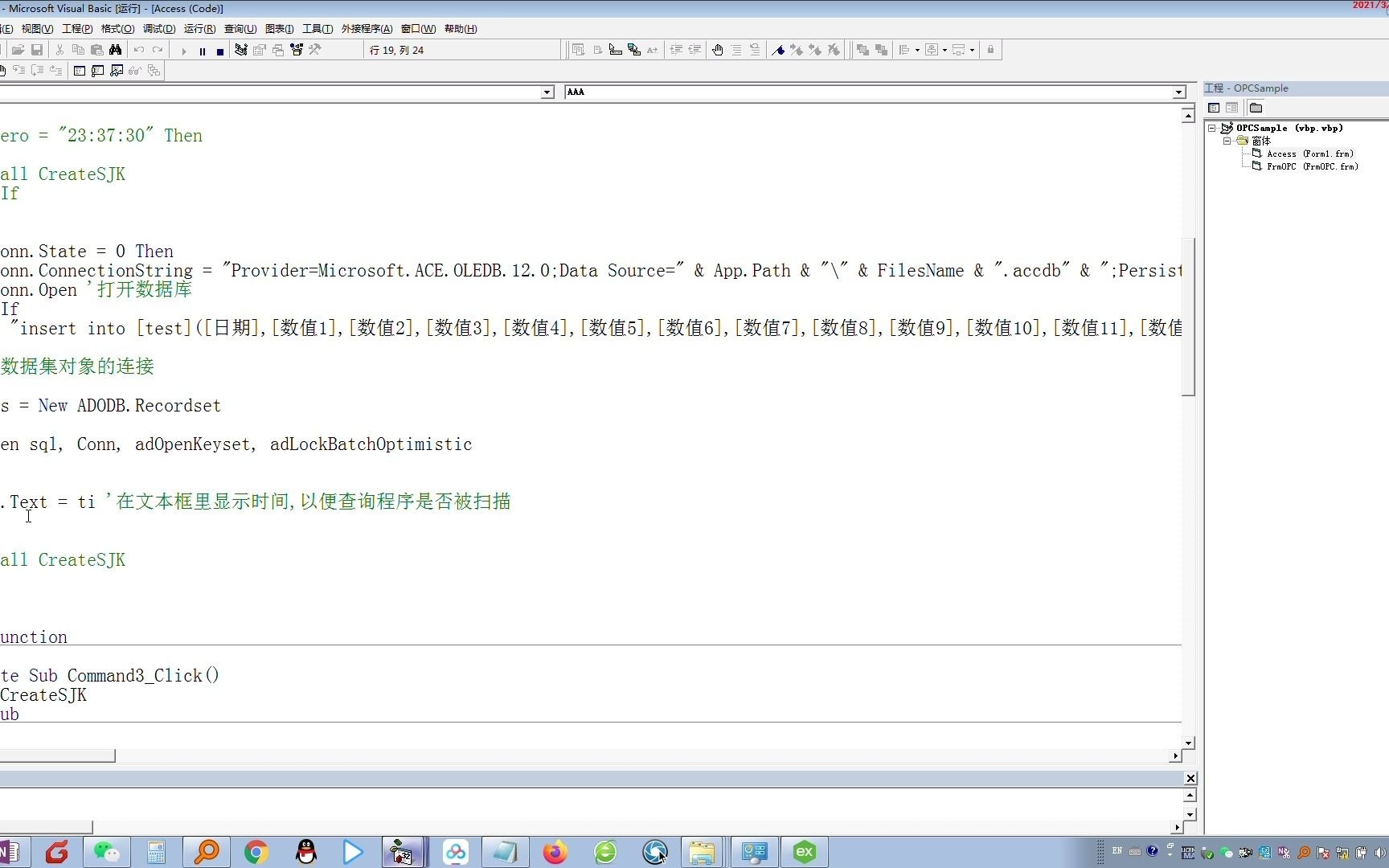Open the 视图(V) menu
This screenshot has height=868, width=1389.
(37, 29)
